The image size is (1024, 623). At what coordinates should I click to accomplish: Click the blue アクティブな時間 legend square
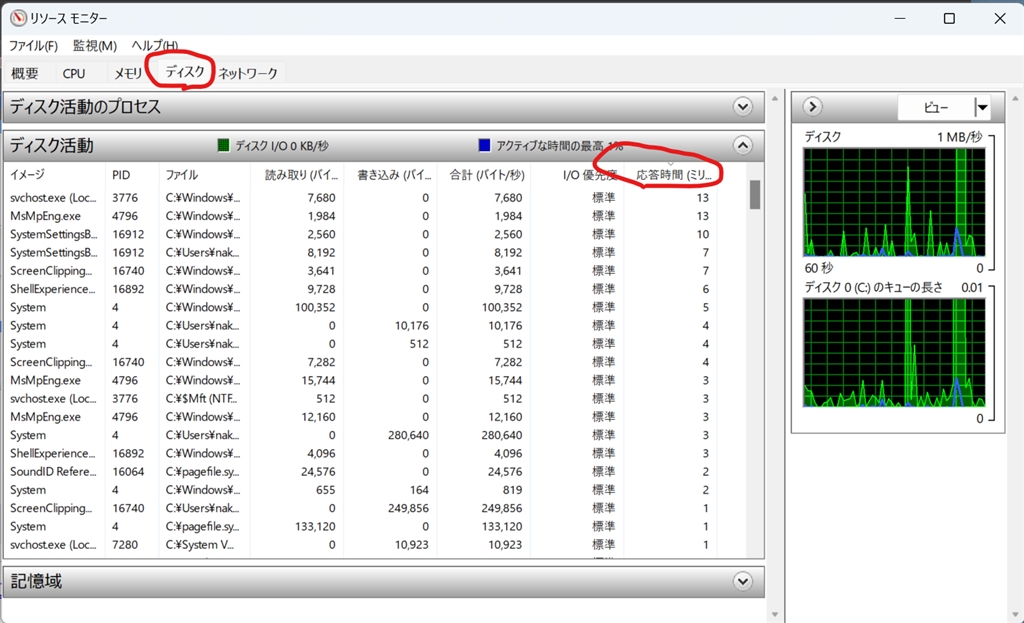coord(485,145)
